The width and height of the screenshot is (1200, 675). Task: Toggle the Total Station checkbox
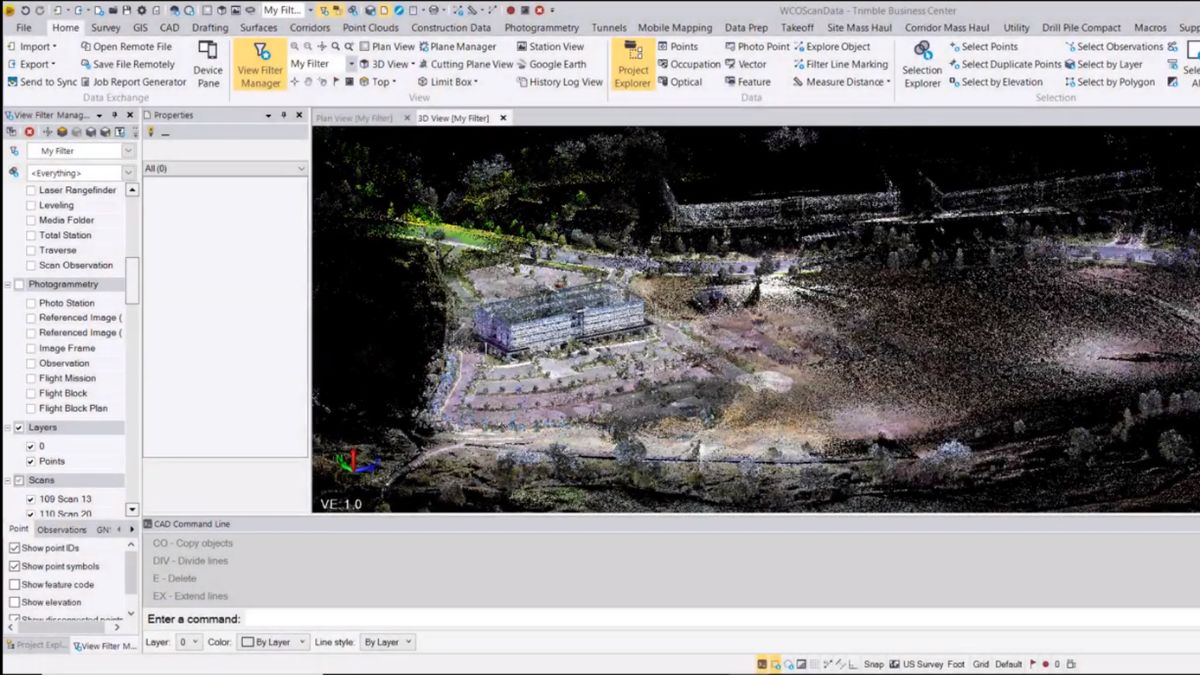coord(31,235)
